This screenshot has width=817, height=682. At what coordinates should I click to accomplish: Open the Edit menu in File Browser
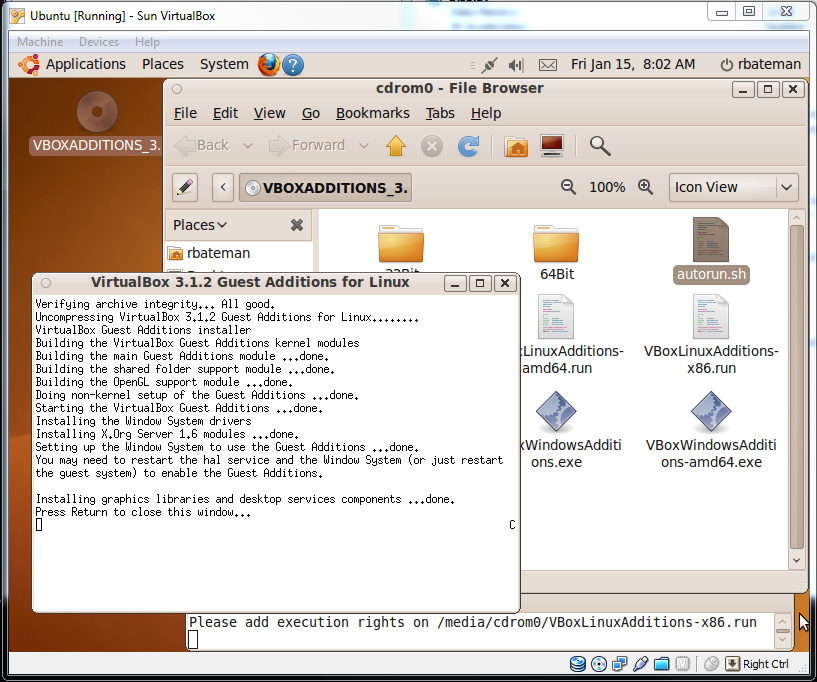click(x=225, y=113)
